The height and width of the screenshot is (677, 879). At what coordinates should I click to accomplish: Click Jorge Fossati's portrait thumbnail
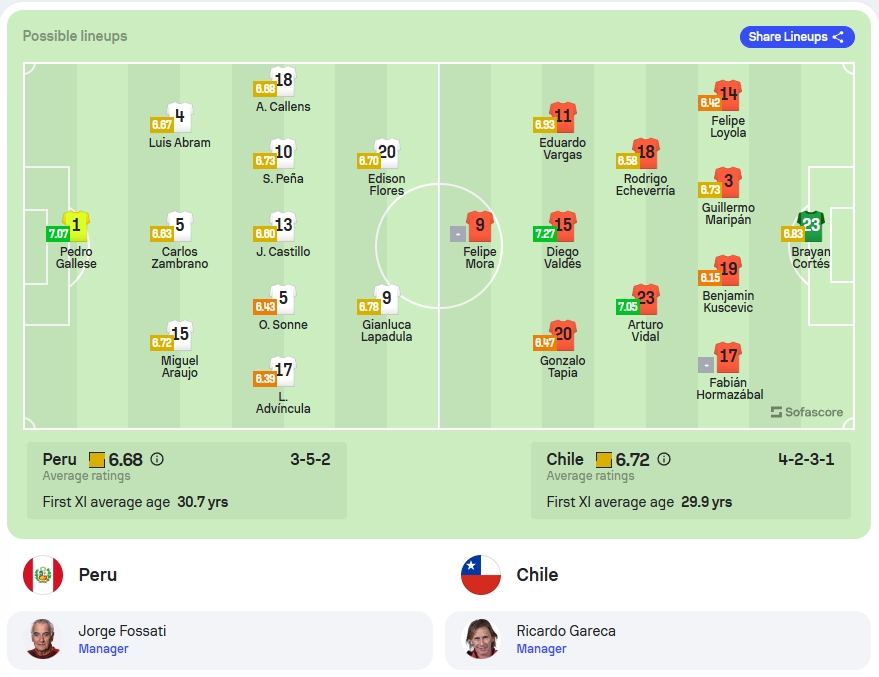click(x=43, y=639)
